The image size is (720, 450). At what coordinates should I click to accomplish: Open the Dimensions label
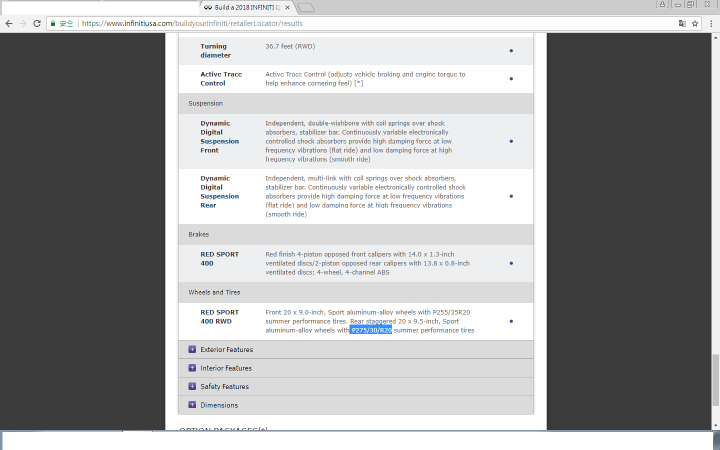219,405
